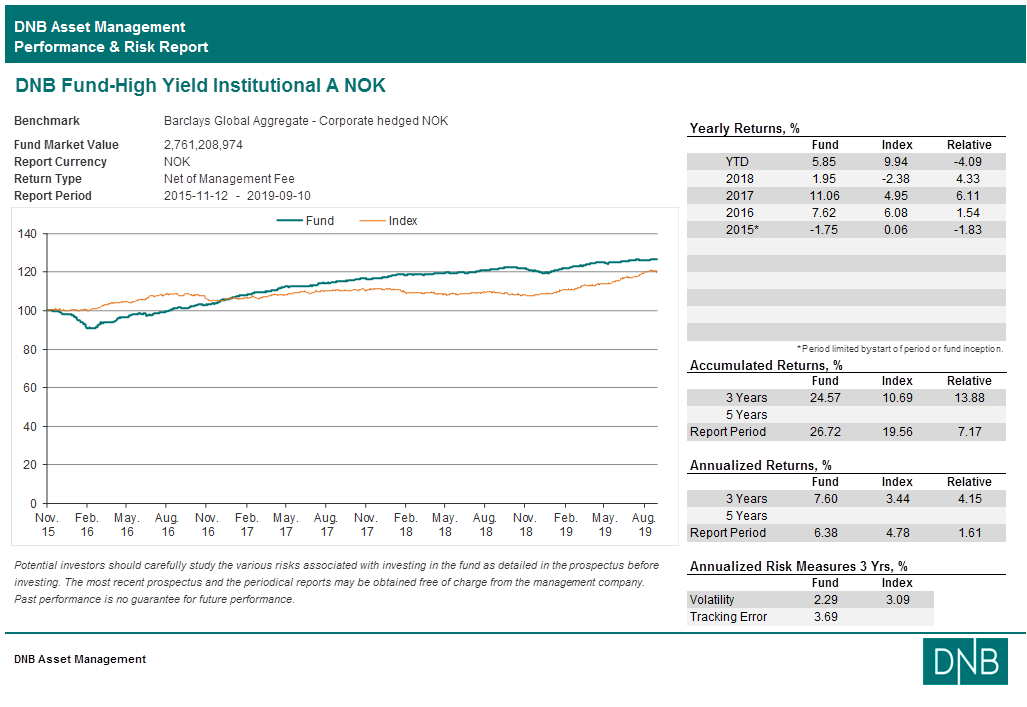The image size is (1027, 707).
Task: Select Report Period accumulated index return "19.56"
Action: tap(897, 432)
